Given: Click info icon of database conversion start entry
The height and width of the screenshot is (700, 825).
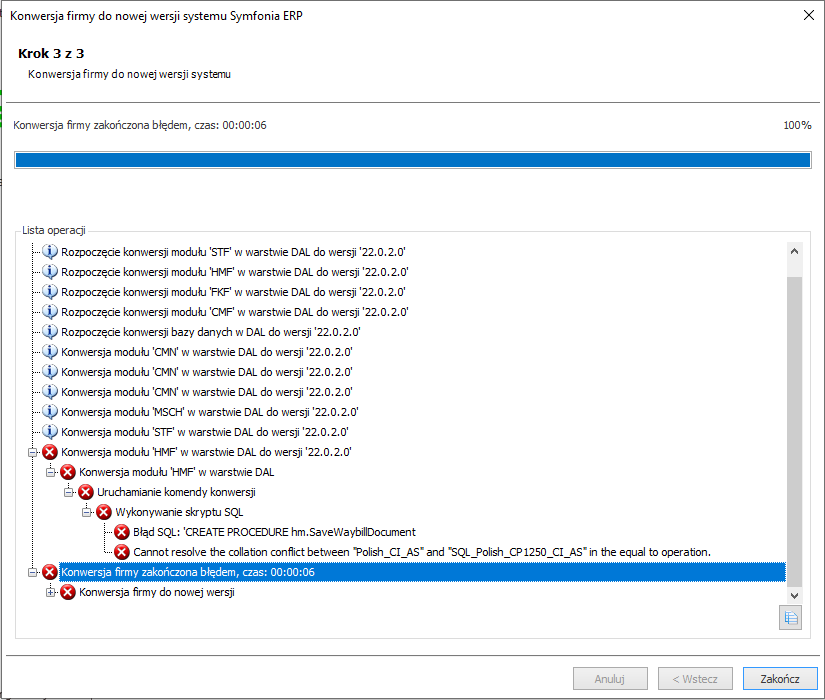Looking at the screenshot, I should tap(50, 332).
